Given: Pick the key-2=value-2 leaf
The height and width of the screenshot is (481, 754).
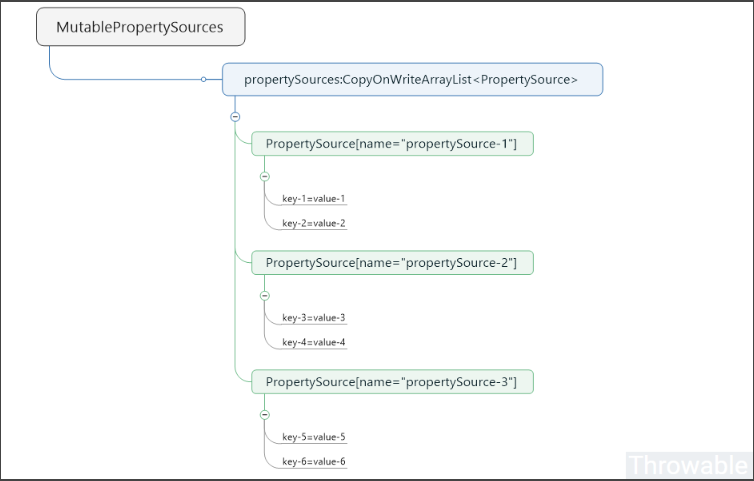Looking at the screenshot, I should [313, 223].
